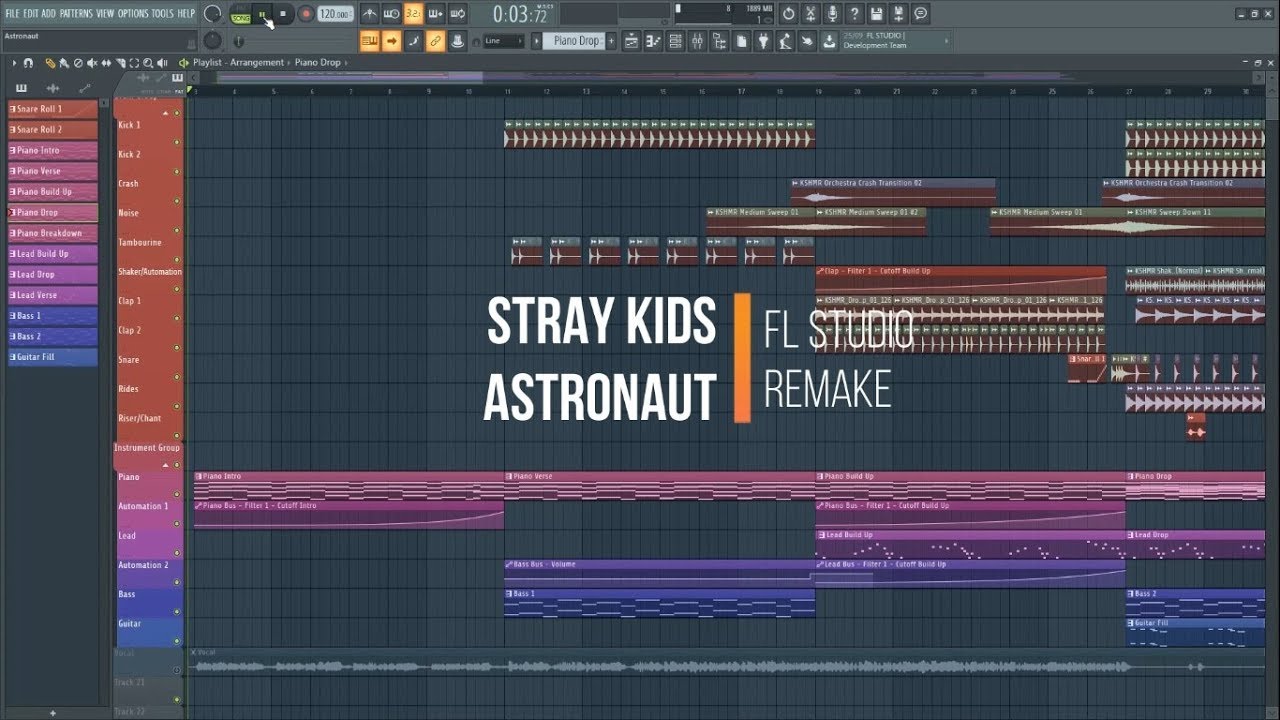Select the delete tool in playlist toolbar
1280x720 pixels.
tap(78, 62)
